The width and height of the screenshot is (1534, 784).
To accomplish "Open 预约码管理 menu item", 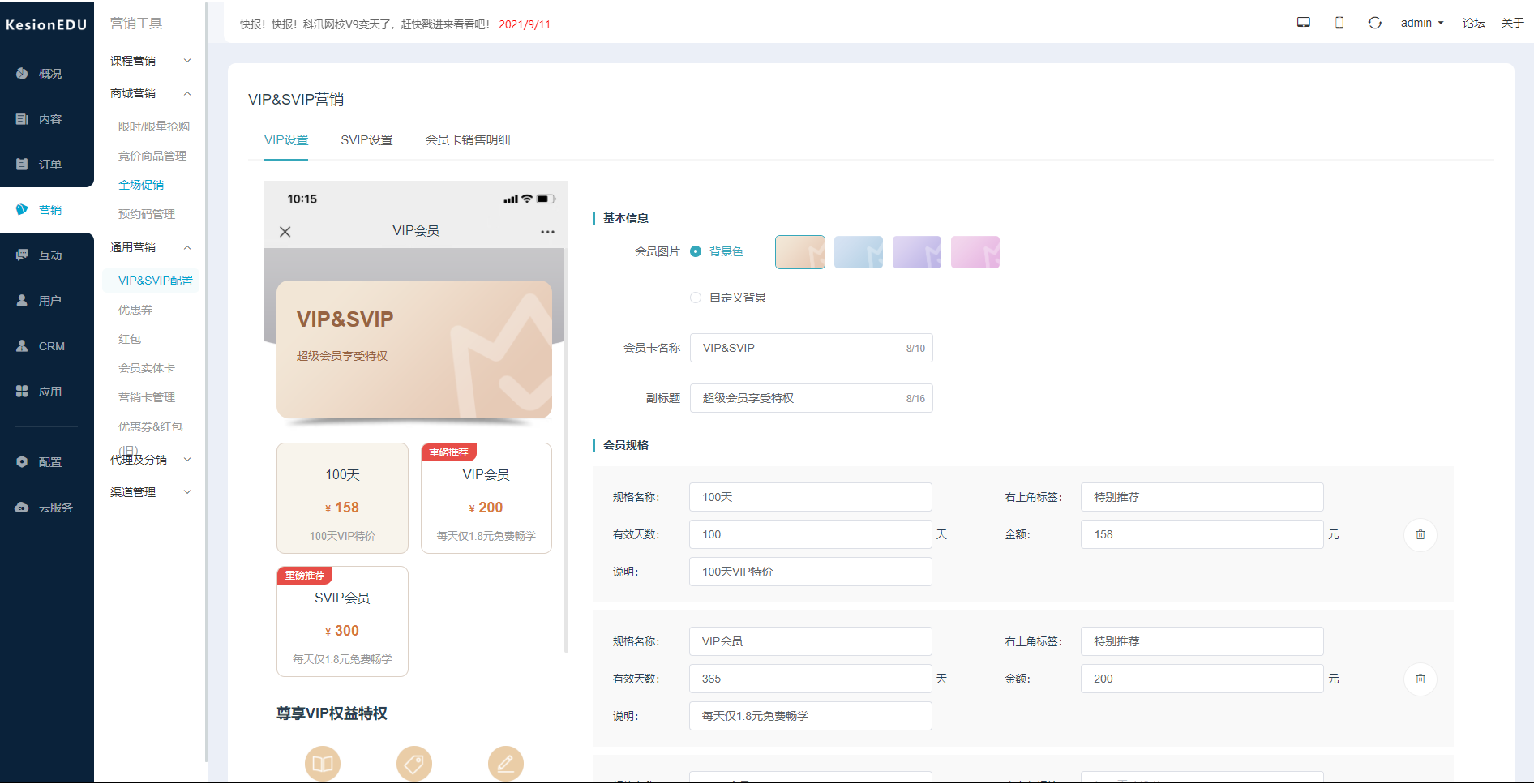I will click(147, 214).
